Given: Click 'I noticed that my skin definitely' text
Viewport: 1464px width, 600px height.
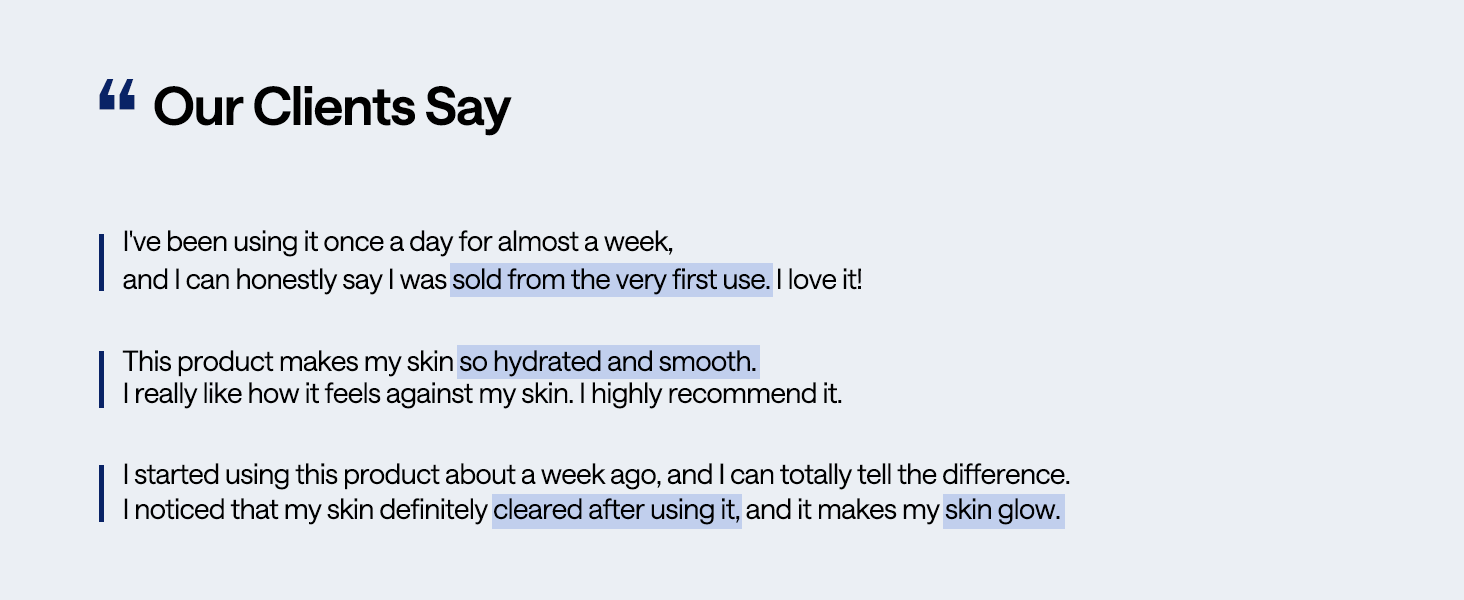Looking at the screenshot, I should (x=305, y=510).
